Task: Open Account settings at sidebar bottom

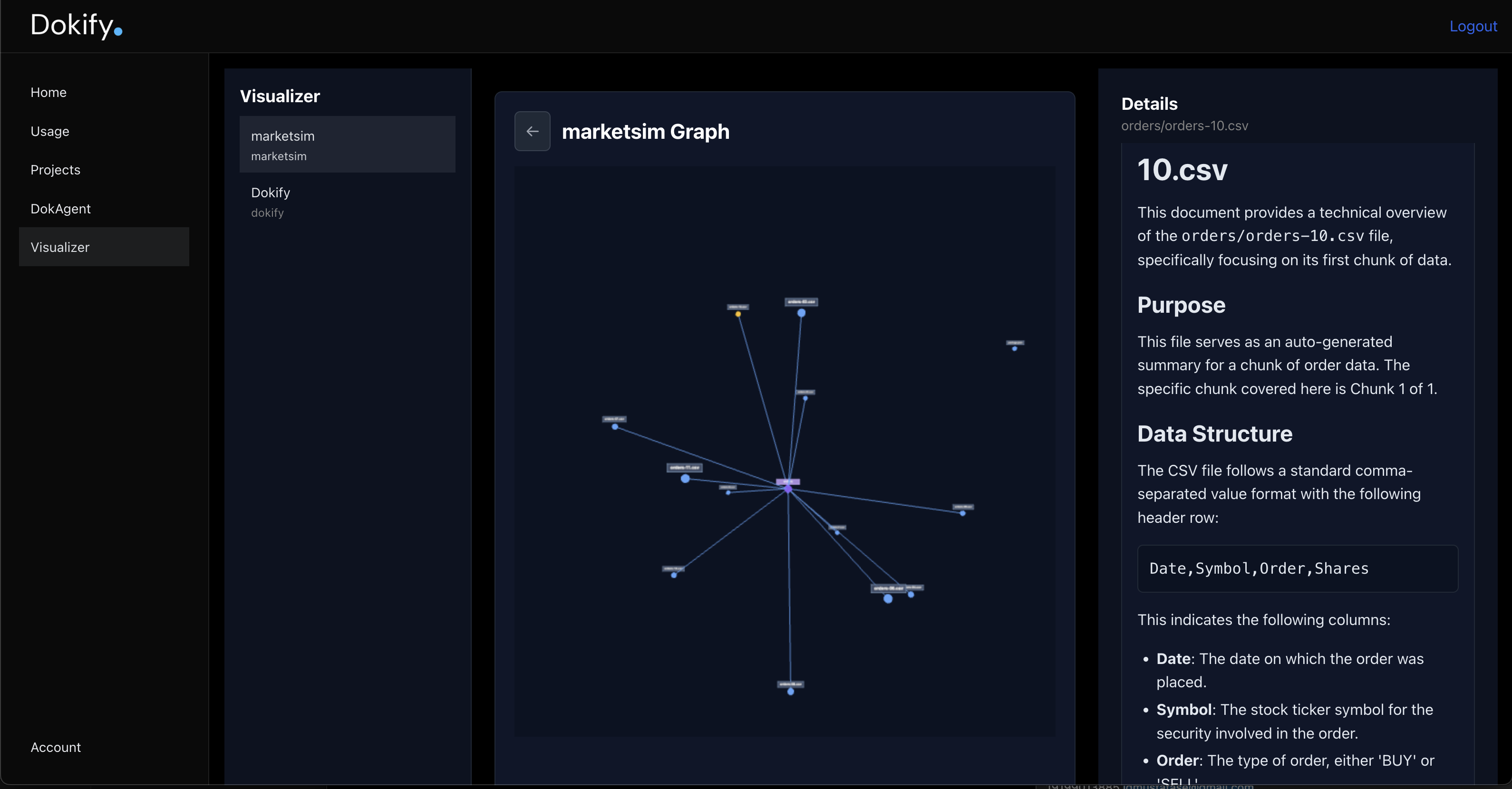Action: tap(56, 747)
